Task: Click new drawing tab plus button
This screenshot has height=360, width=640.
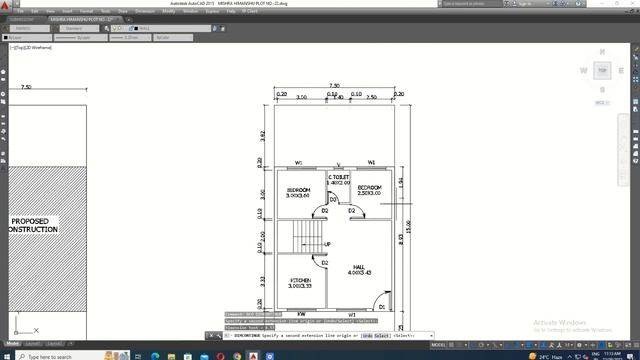Action: coord(129,20)
